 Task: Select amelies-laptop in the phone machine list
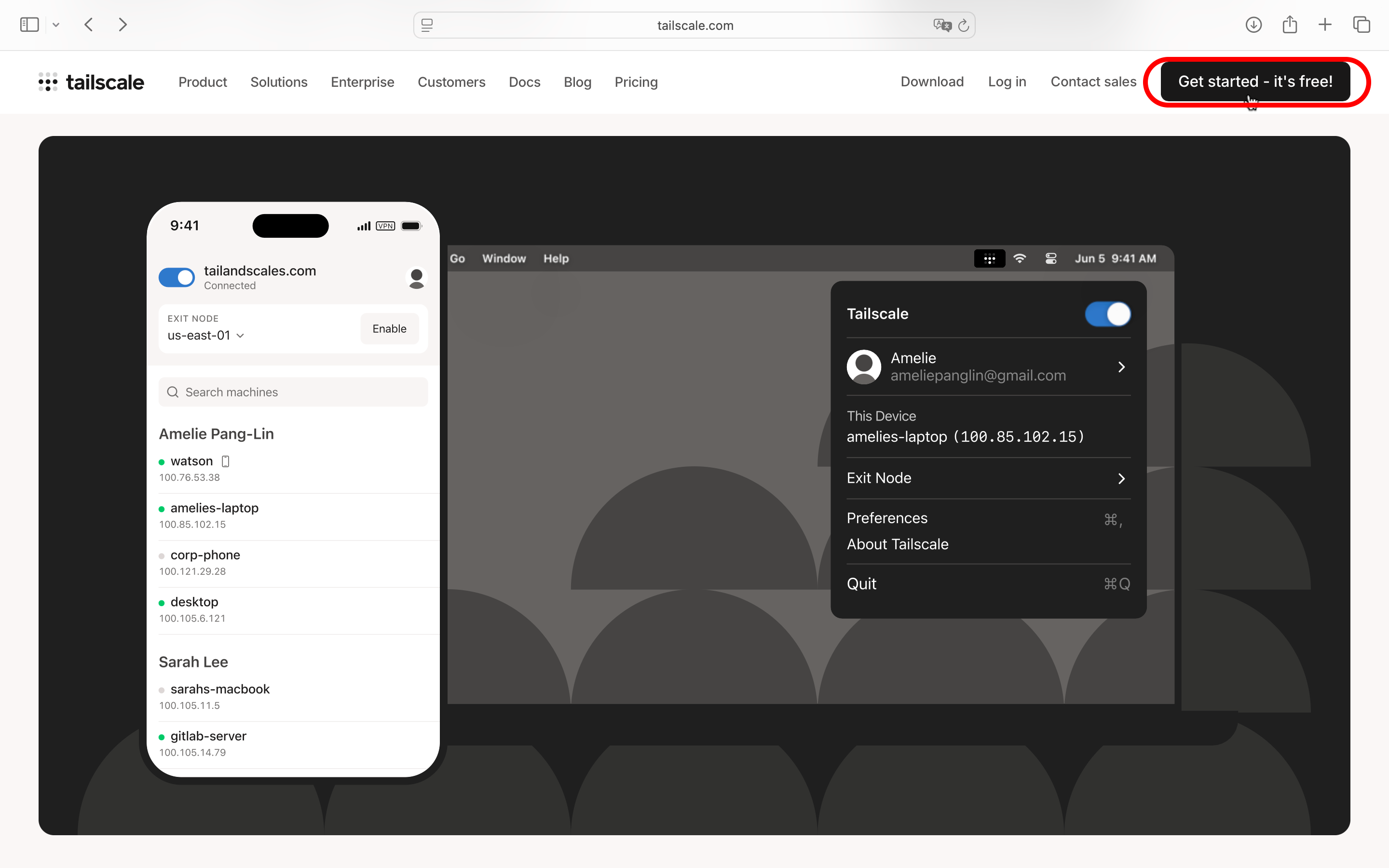pos(293,515)
